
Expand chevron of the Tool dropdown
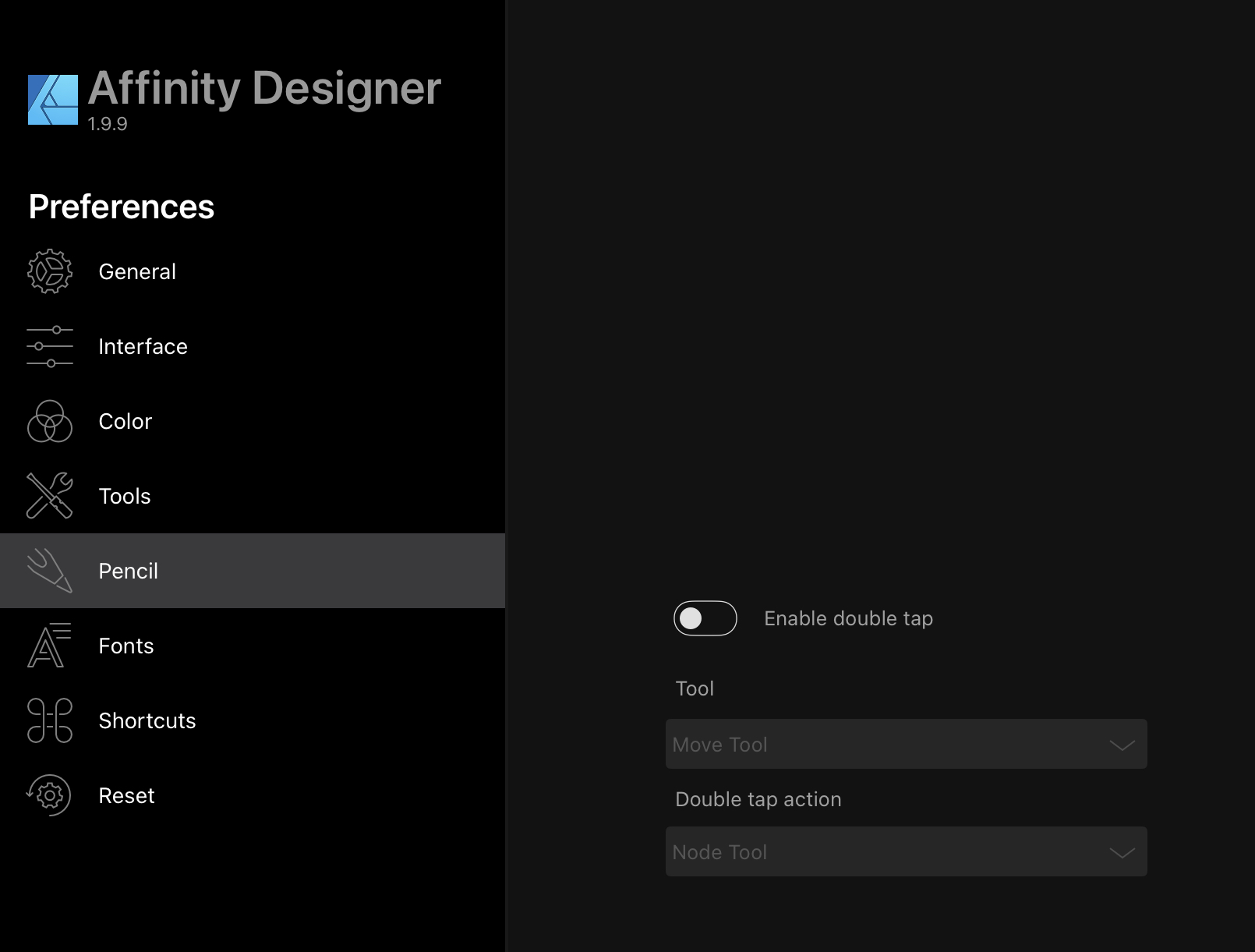click(1122, 745)
